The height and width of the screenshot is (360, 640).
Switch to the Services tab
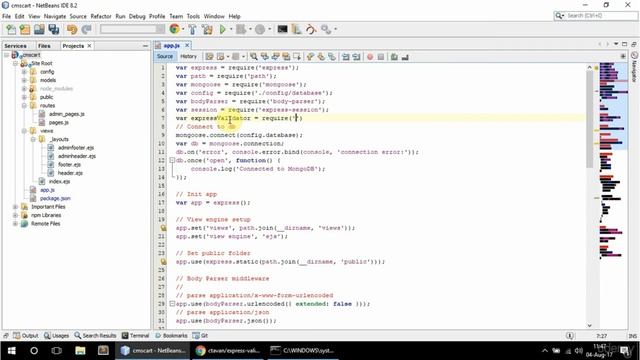point(16,46)
